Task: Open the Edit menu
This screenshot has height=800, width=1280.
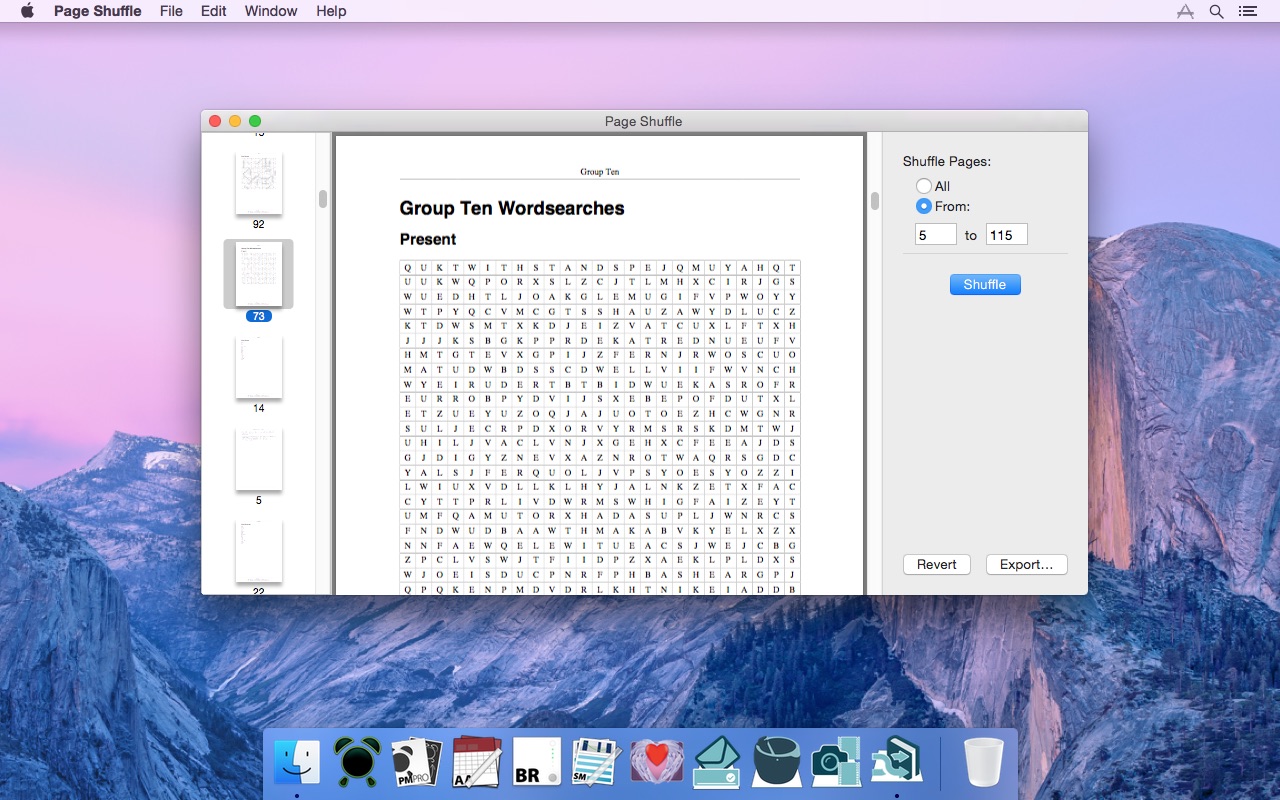Action: coord(213,11)
